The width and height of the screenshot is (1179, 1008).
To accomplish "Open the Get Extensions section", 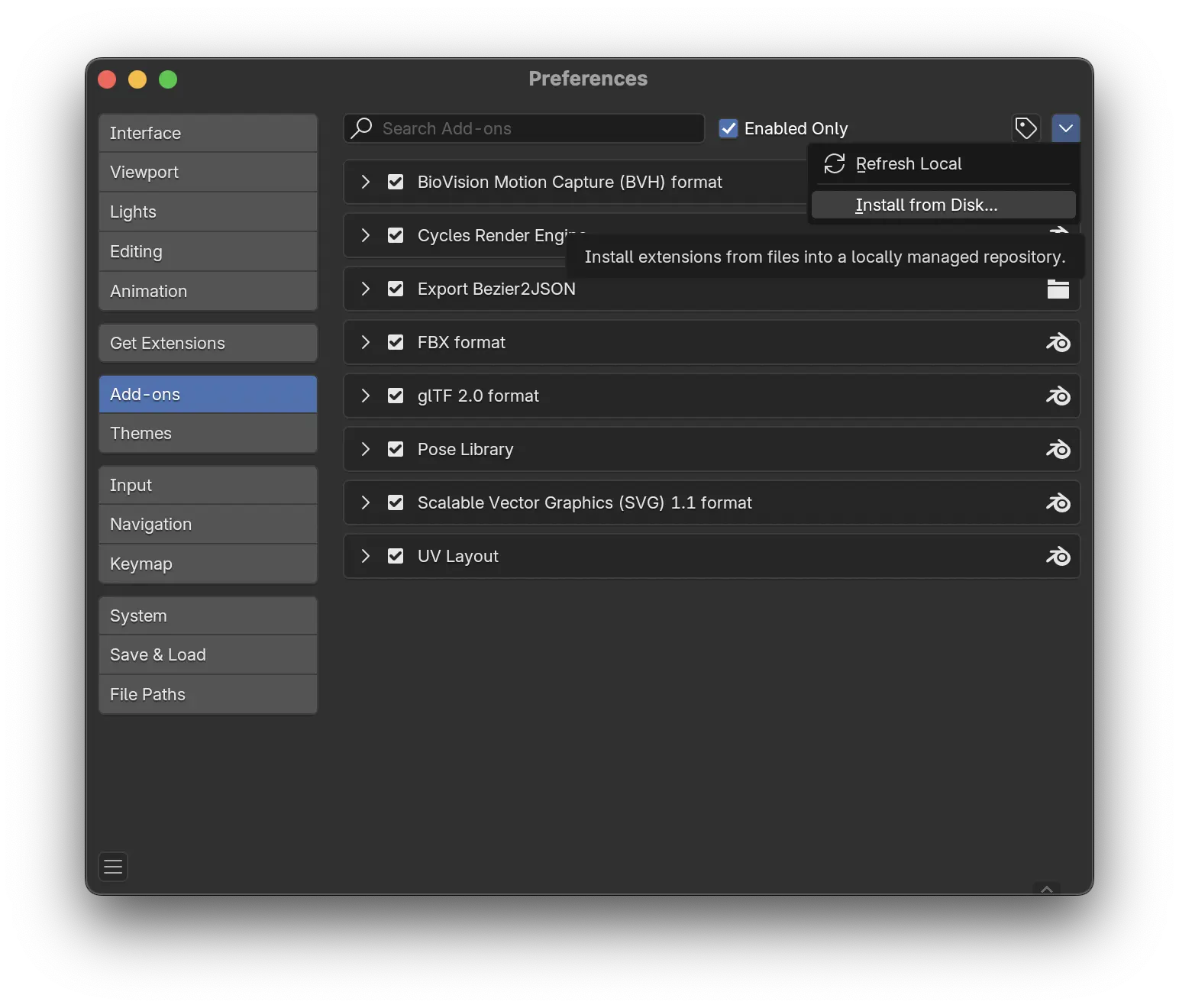I will tap(208, 343).
